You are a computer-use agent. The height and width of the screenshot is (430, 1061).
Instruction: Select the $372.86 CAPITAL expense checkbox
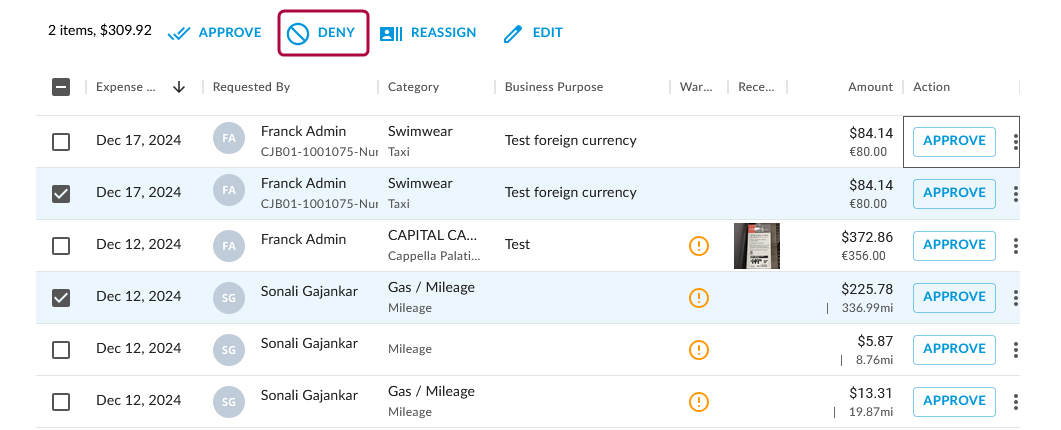pyautogui.click(x=61, y=246)
